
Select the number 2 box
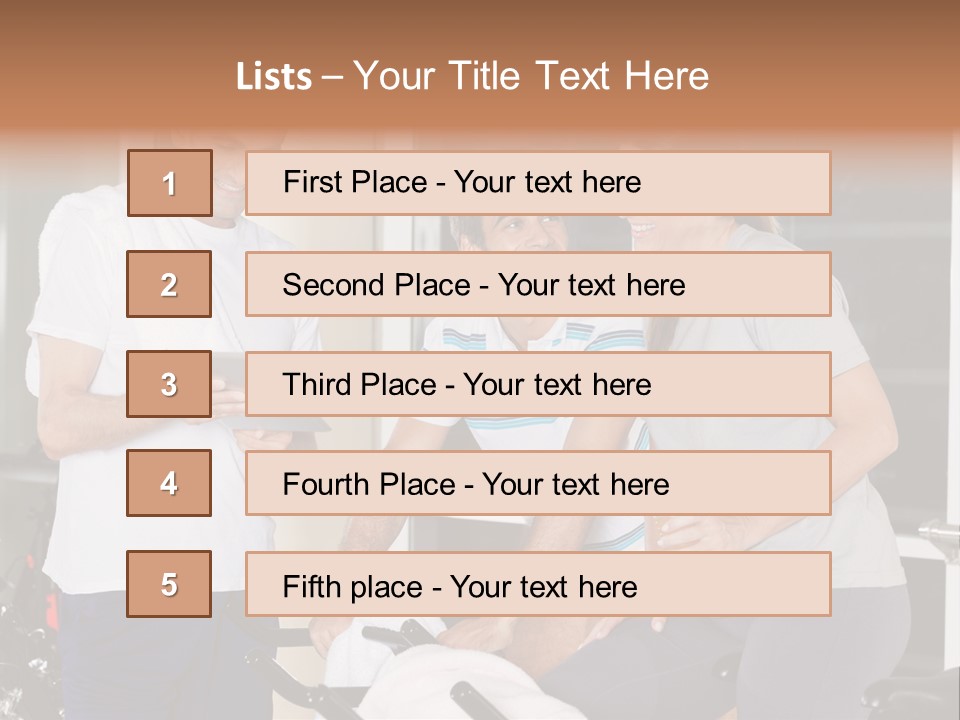pos(169,284)
